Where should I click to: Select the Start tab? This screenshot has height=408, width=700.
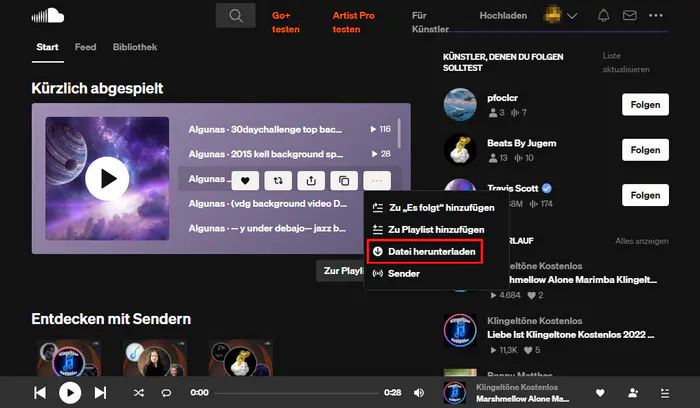(47, 47)
